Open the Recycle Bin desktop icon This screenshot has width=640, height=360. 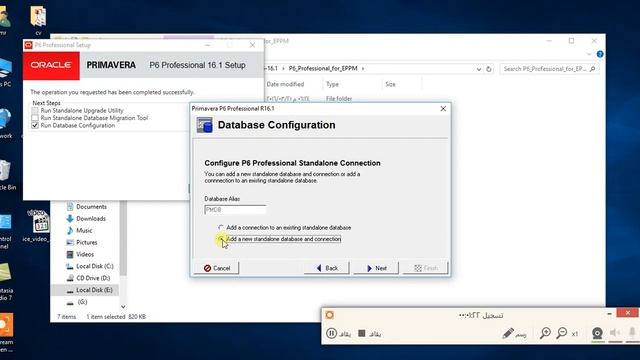[6, 175]
